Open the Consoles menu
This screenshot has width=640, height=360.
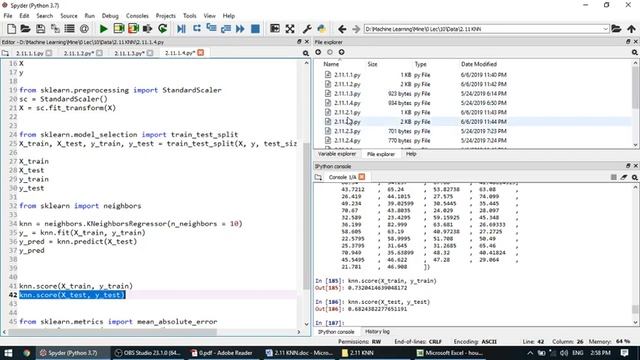137,16
